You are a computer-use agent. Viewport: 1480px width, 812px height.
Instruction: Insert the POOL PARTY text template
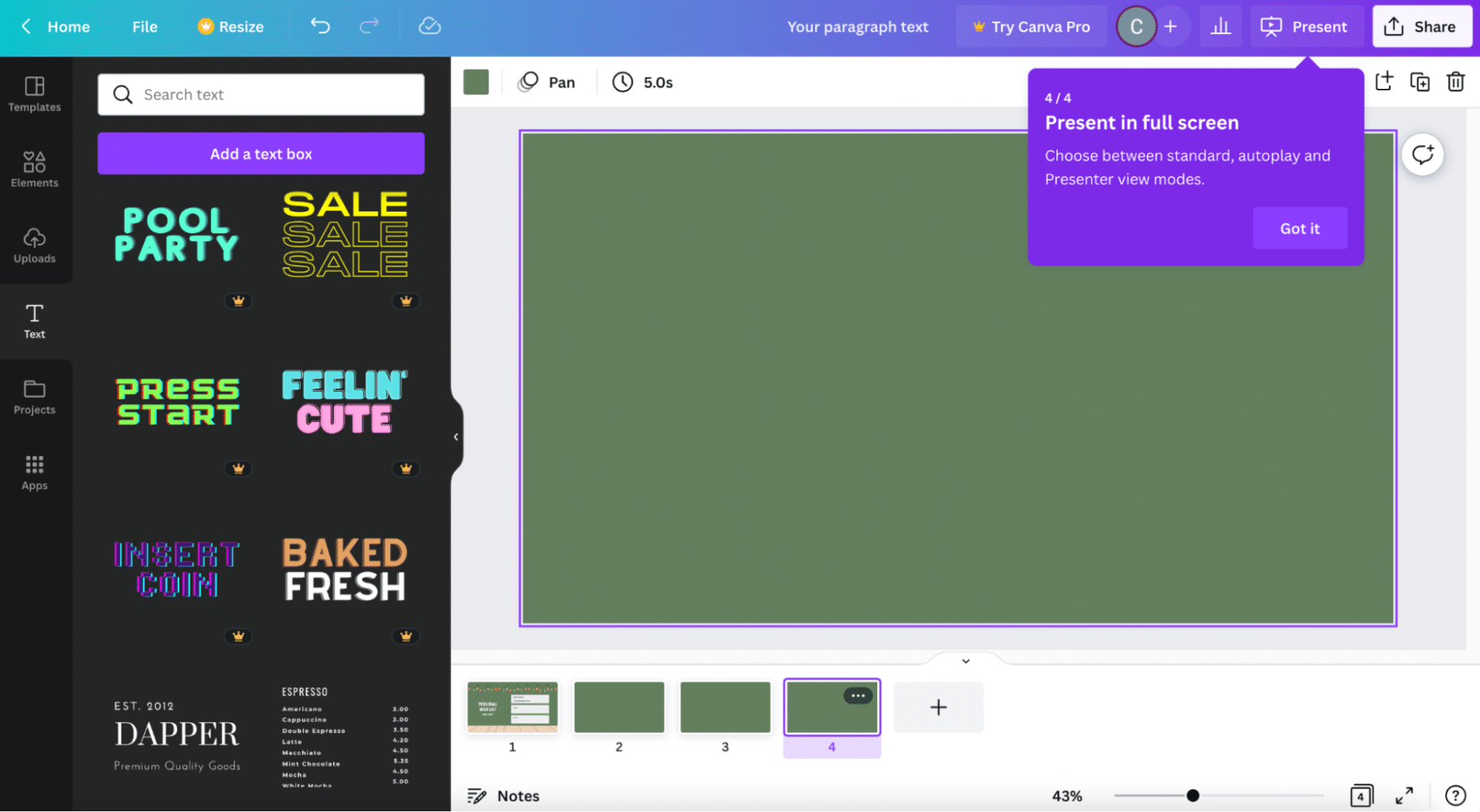176,234
